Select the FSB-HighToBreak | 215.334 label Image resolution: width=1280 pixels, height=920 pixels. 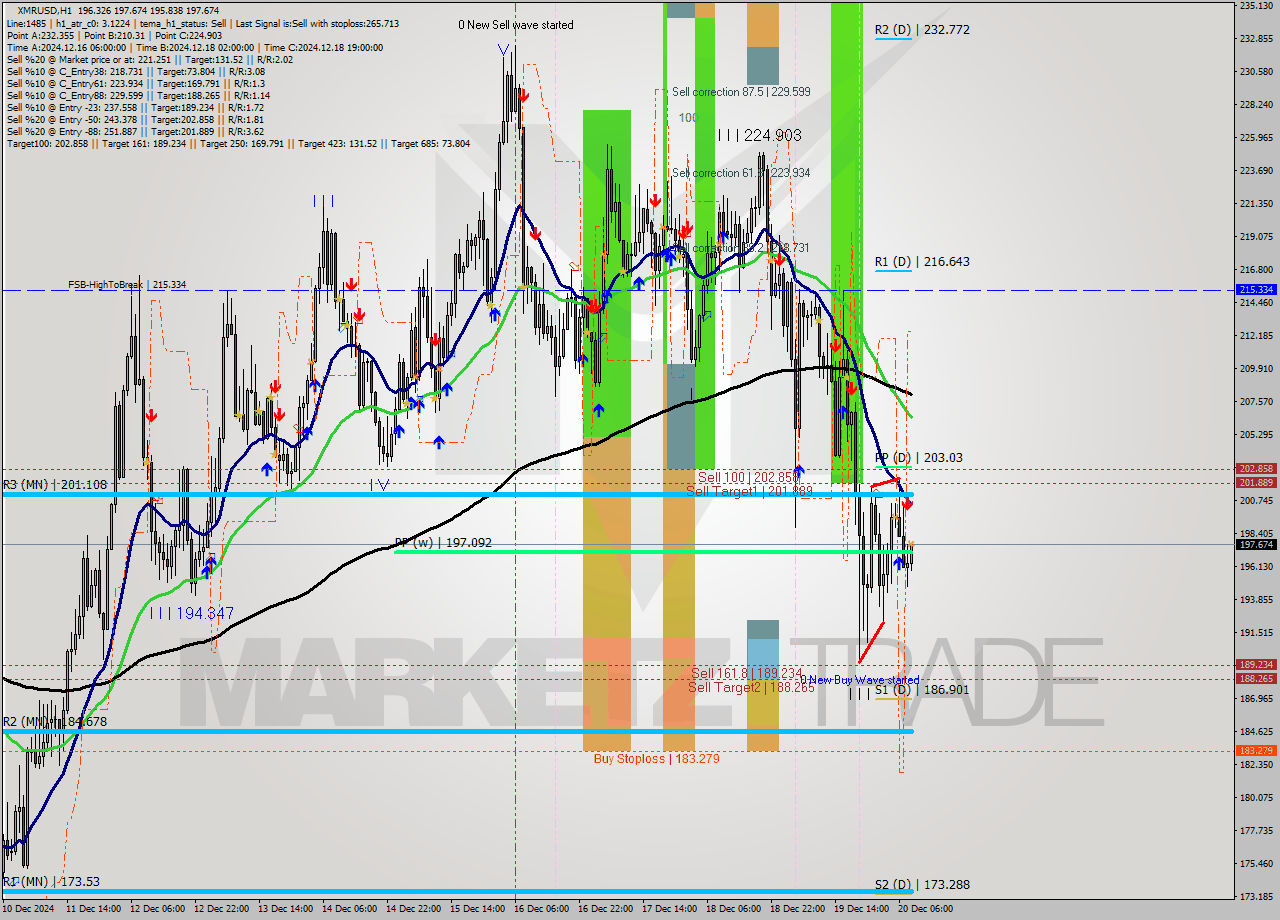coord(127,285)
